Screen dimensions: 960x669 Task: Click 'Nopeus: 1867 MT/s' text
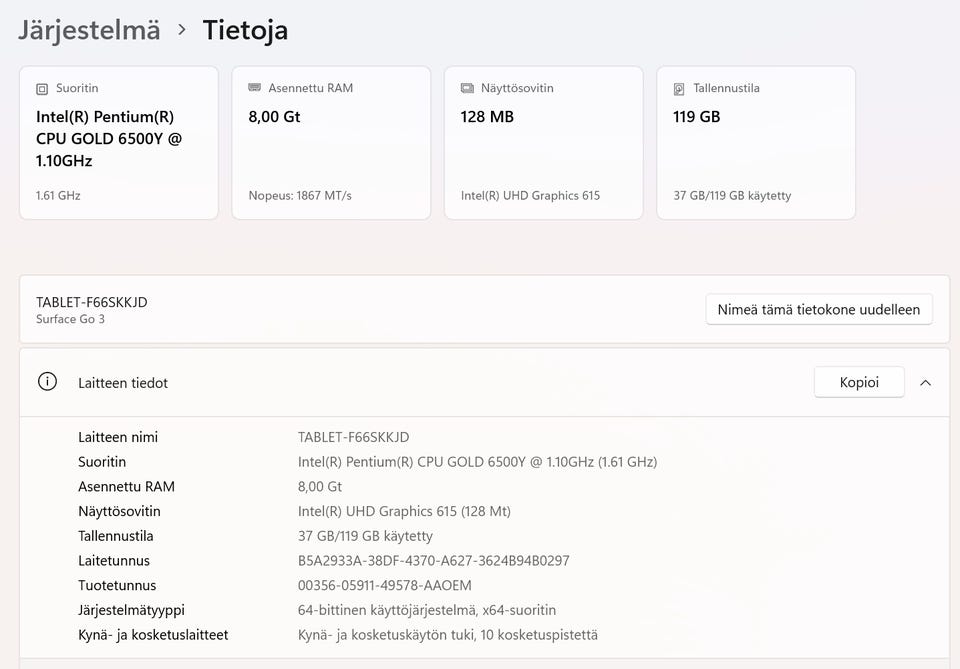(300, 196)
